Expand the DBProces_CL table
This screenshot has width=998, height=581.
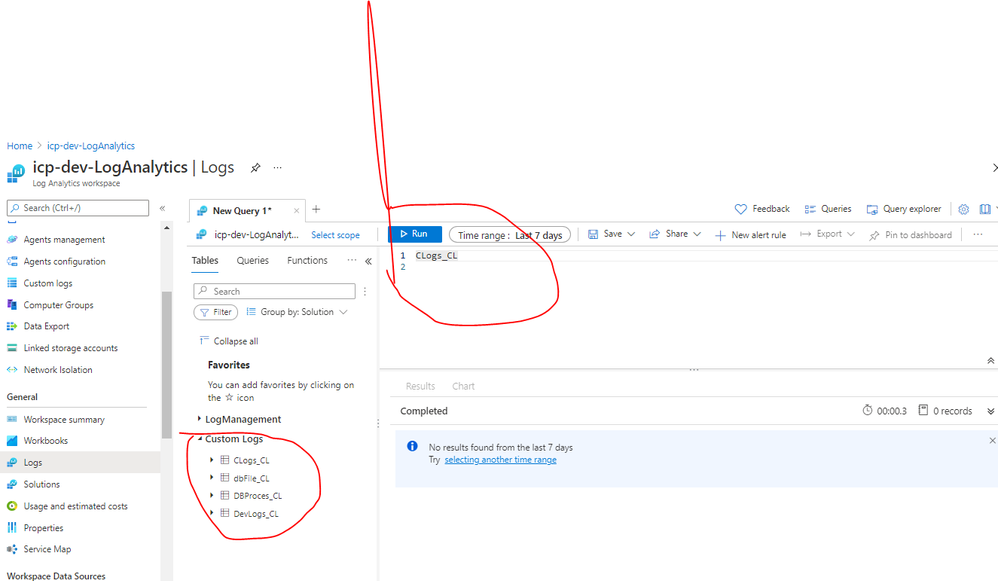[x=211, y=495]
